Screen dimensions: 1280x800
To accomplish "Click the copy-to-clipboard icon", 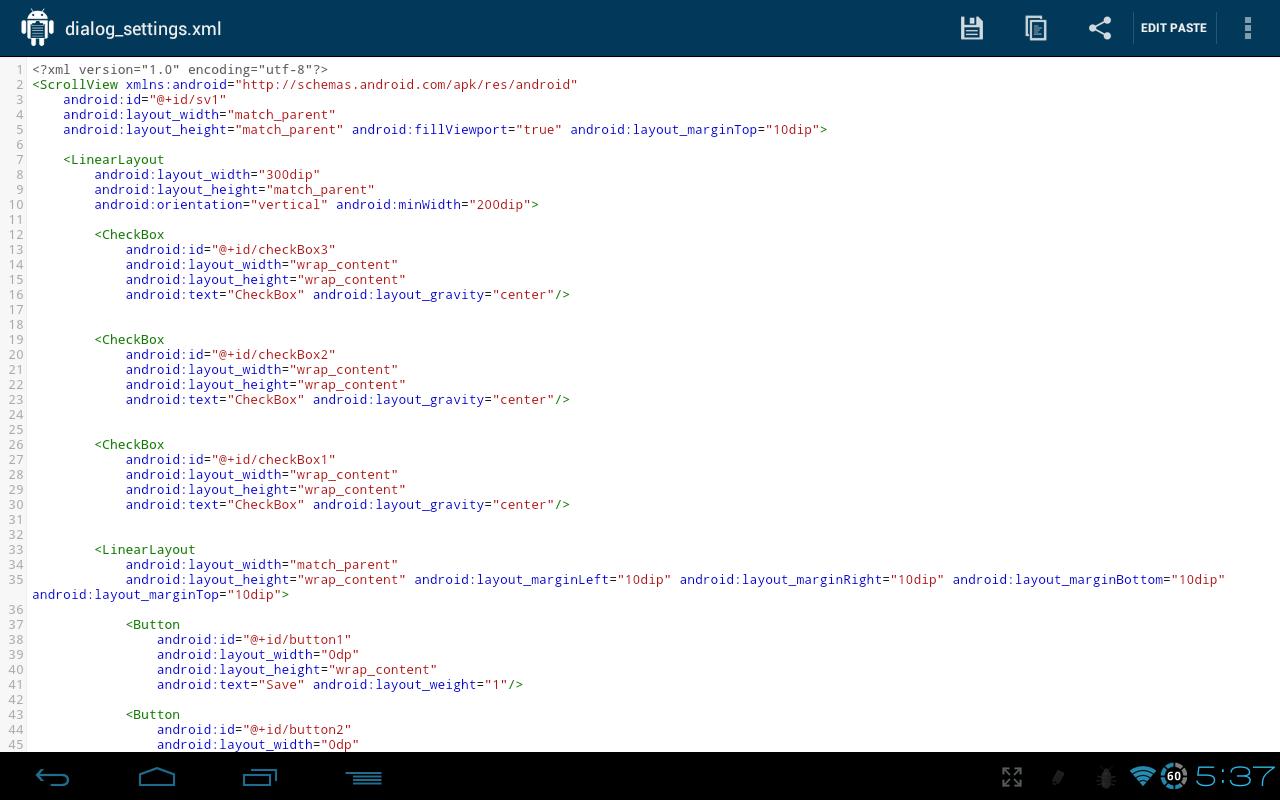I will (1036, 28).
